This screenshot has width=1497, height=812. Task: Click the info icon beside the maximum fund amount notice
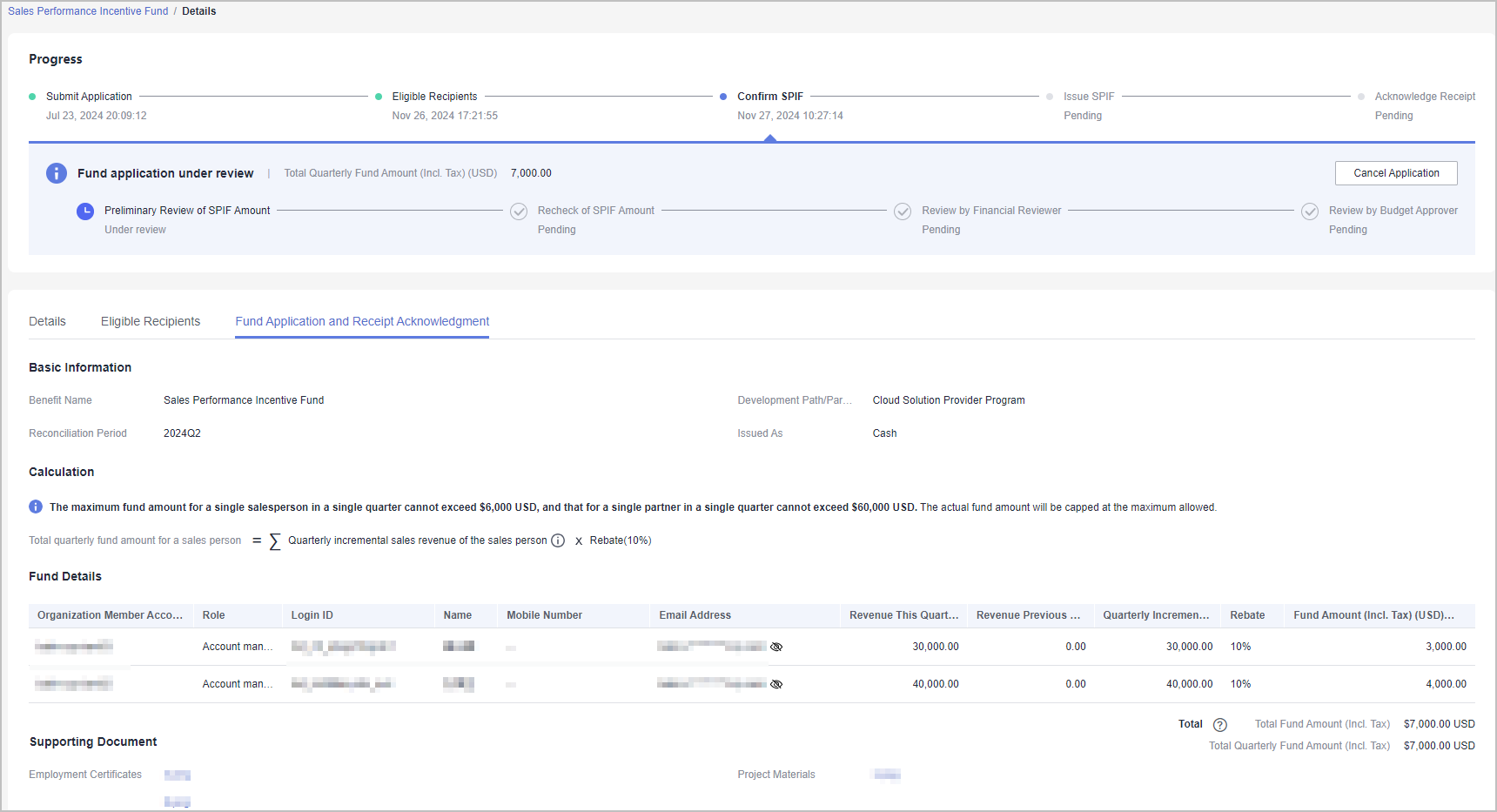click(x=36, y=507)
